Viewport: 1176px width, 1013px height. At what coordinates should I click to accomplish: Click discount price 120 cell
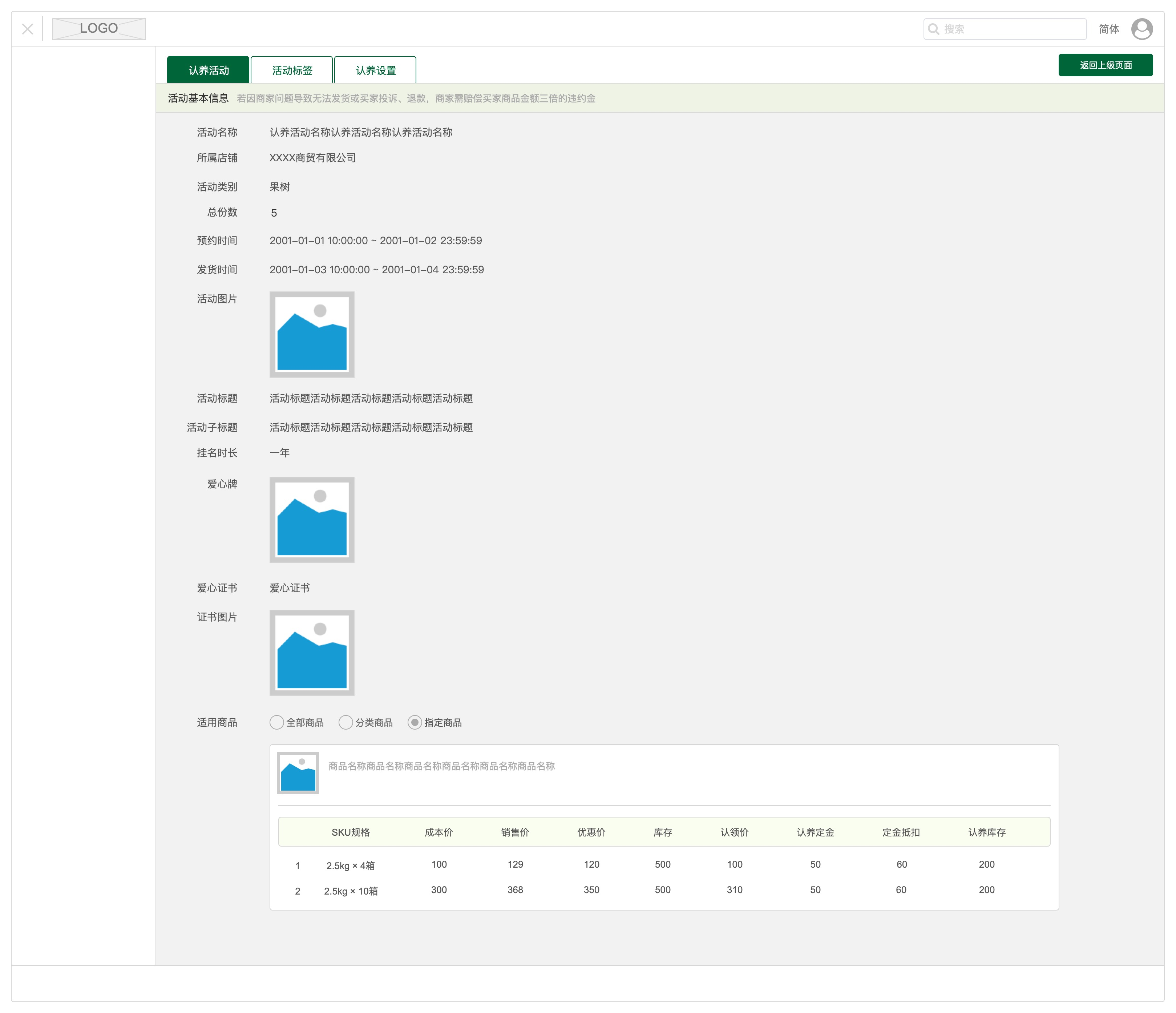pyautogui.click(x=591, y=864)
